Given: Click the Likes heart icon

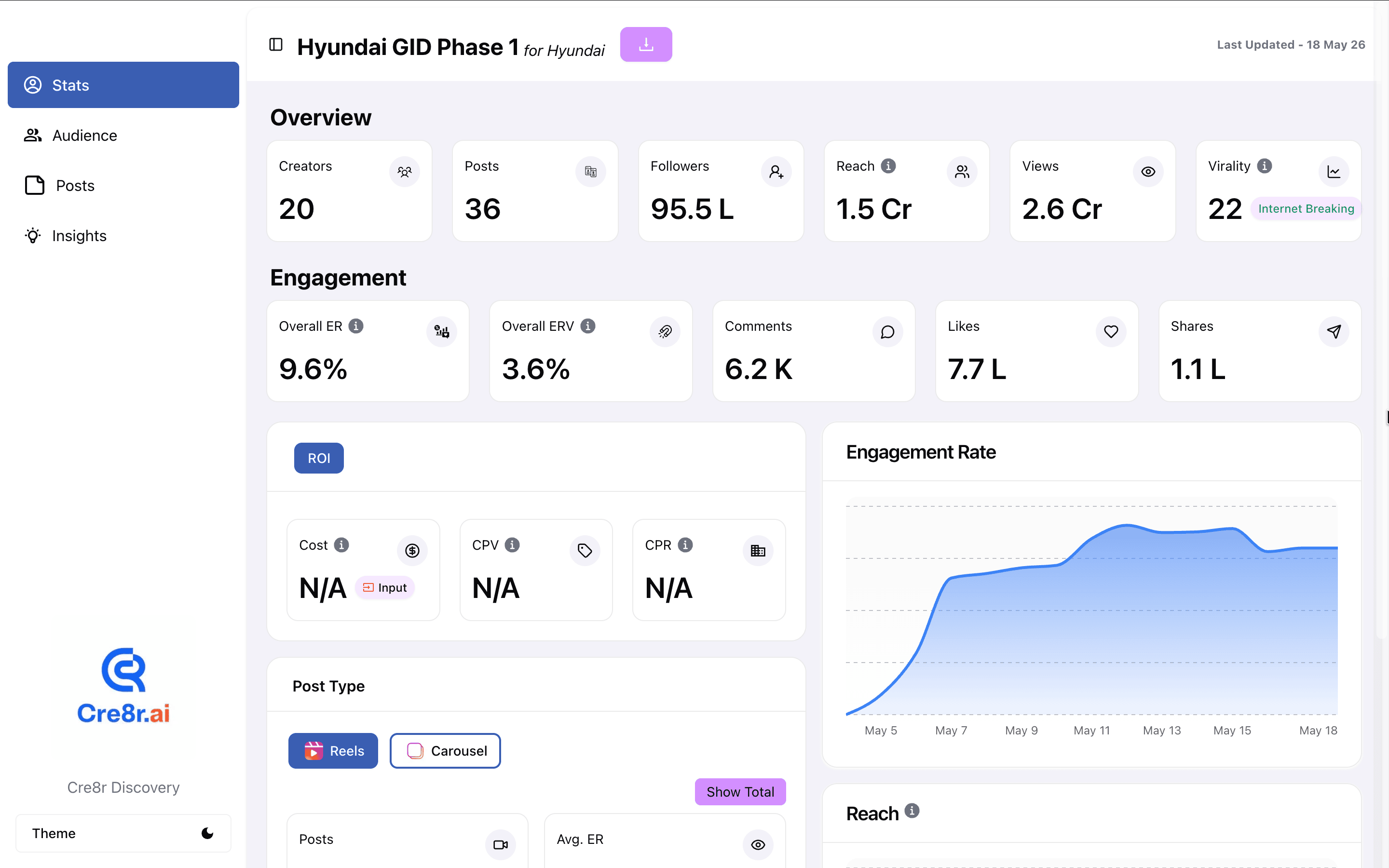Looking at the screenshot, I should [1111, 331].
